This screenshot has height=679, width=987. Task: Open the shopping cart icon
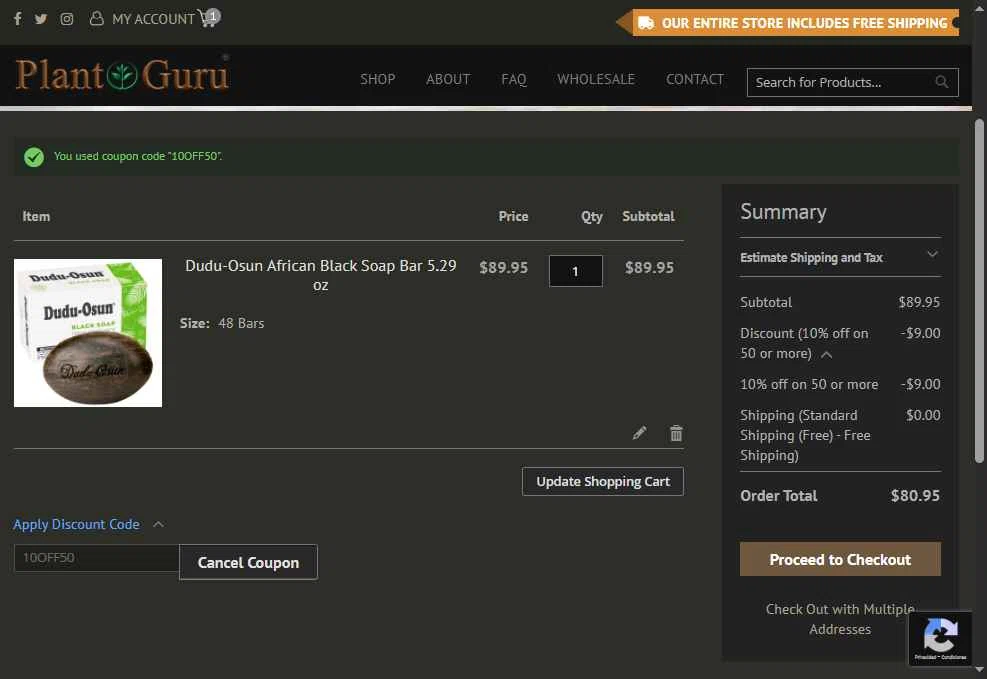[208, 18]
